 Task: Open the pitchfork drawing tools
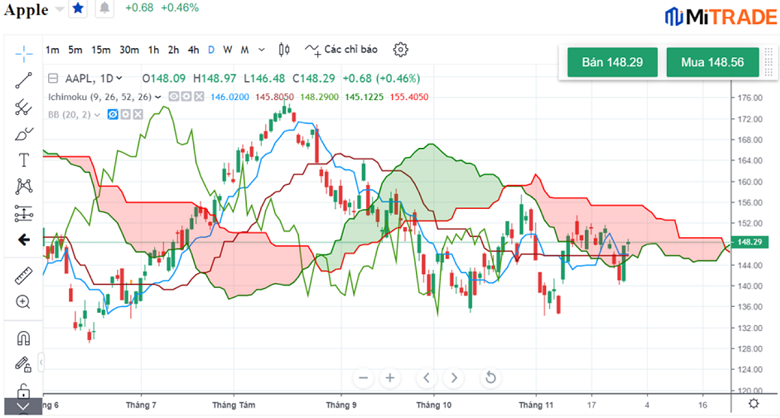23,107
